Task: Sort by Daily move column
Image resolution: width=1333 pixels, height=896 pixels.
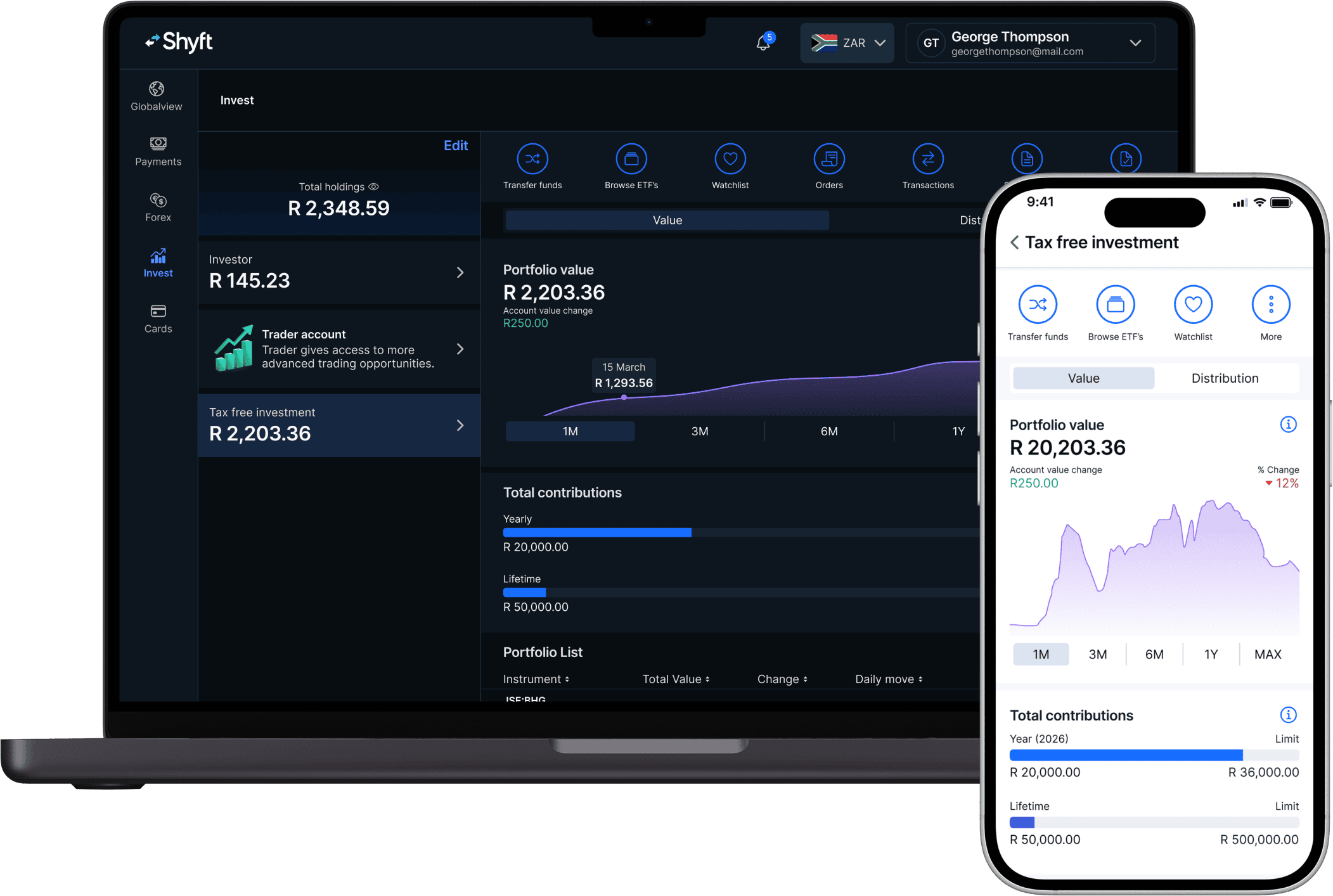Action: 889,679
